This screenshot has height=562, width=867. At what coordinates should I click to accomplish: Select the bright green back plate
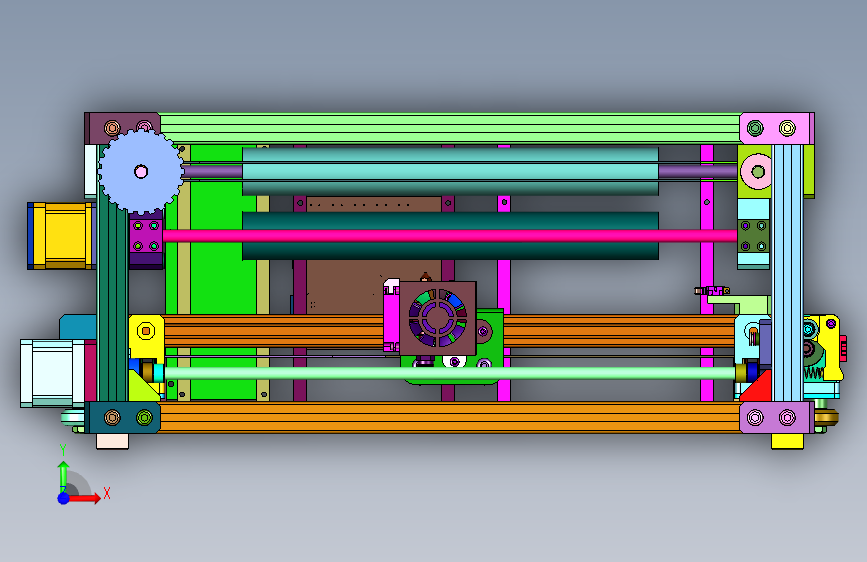point(223,277)
